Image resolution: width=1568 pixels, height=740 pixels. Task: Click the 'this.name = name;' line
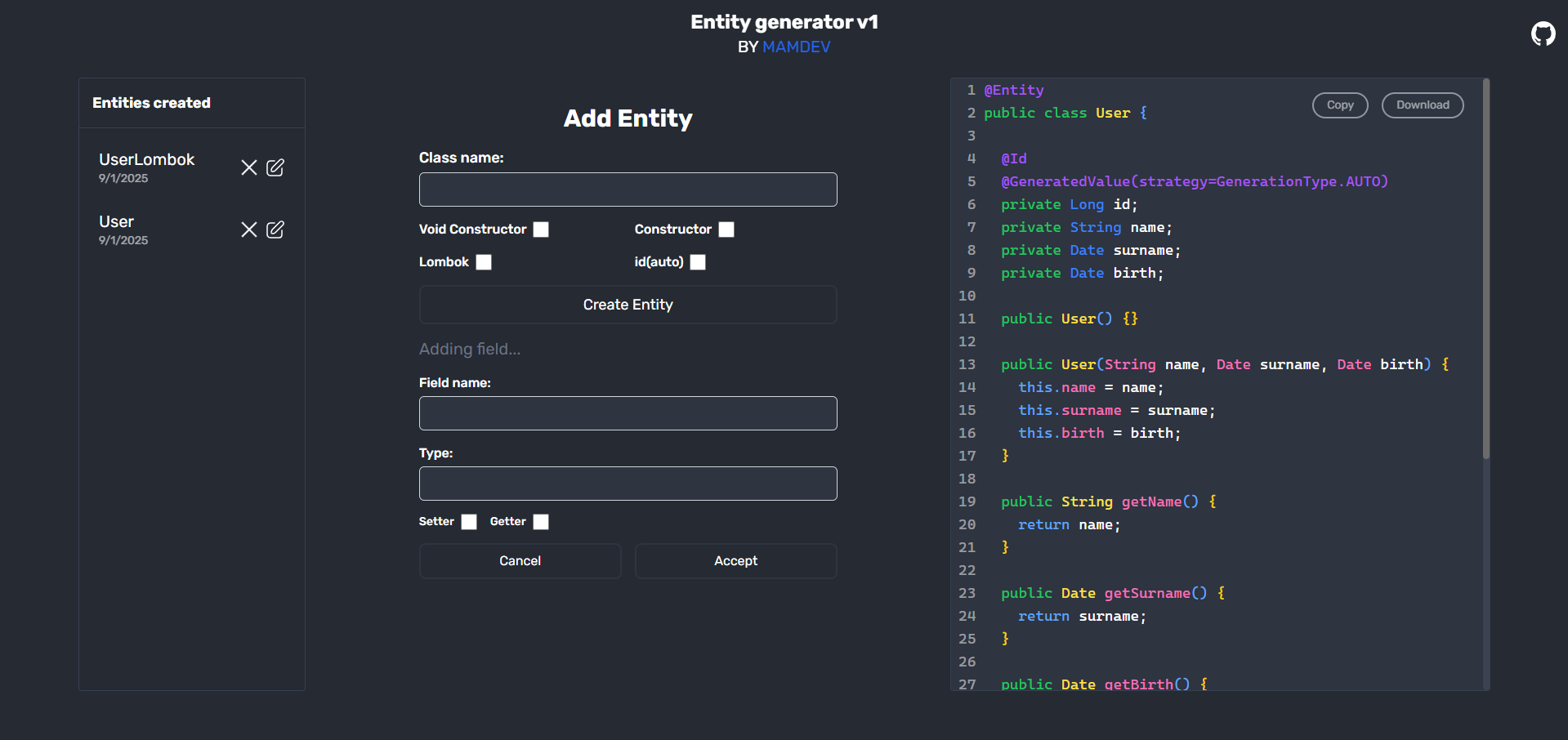pos(1091,387)
